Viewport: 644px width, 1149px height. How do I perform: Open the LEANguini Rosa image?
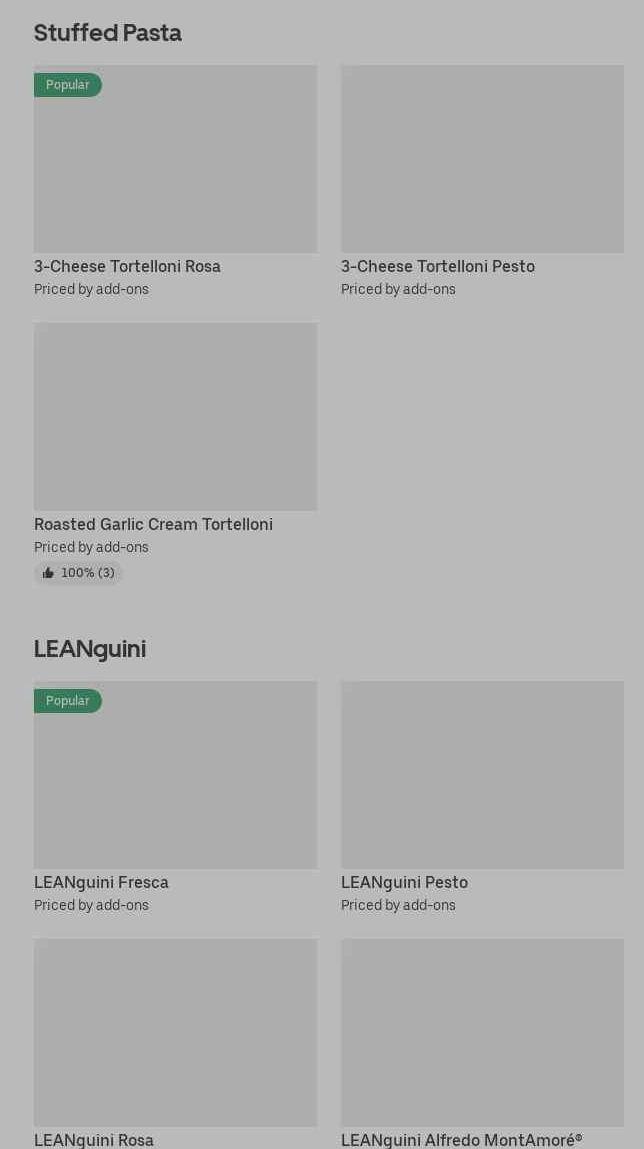point(175,1032)
